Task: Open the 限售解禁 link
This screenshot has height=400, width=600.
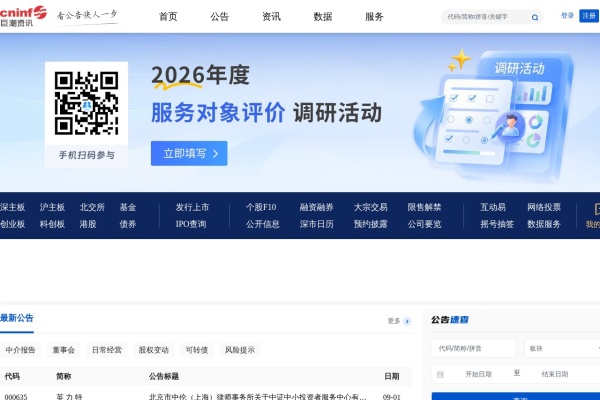Action: coord(424,207)
